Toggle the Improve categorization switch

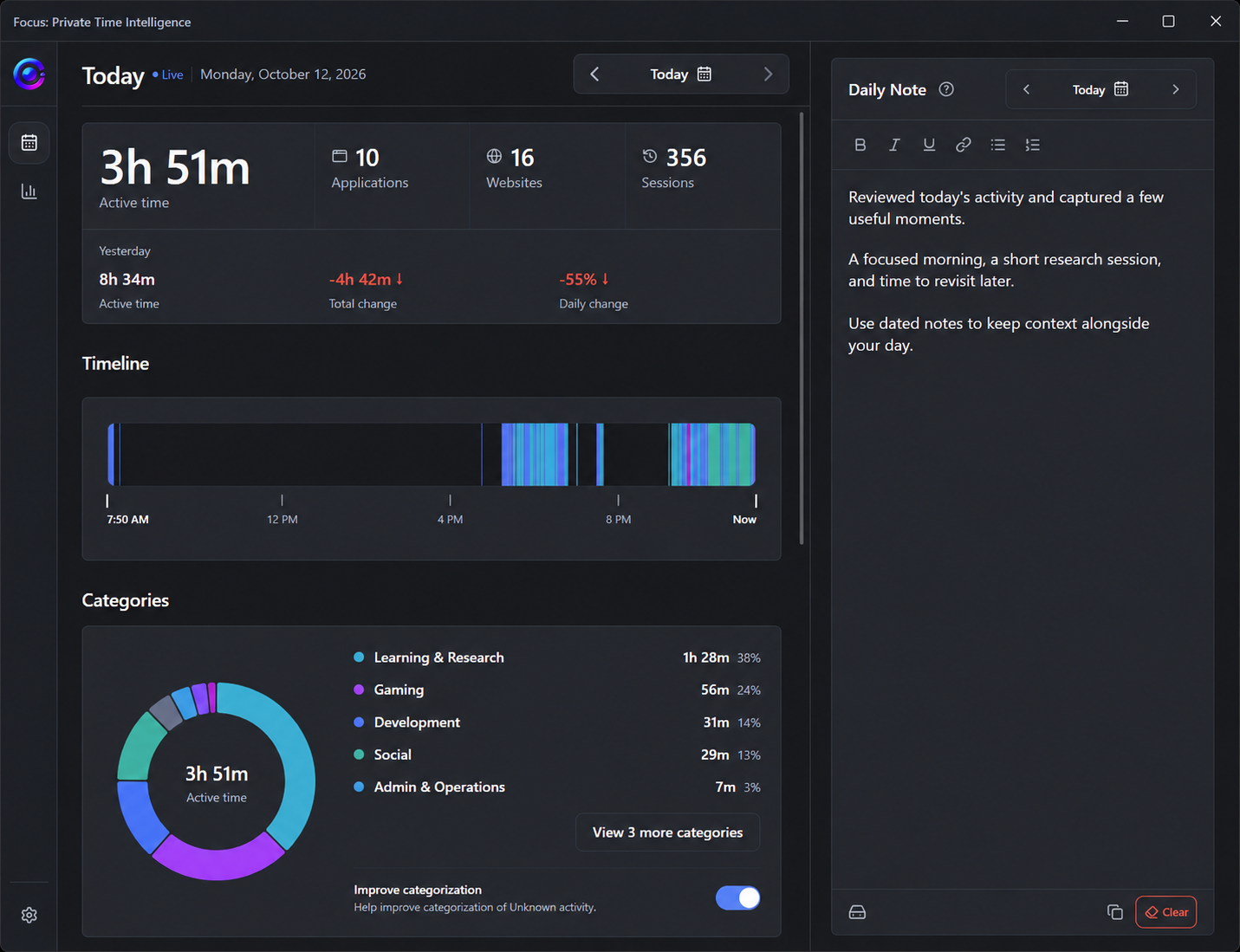[x=737, y=898]
